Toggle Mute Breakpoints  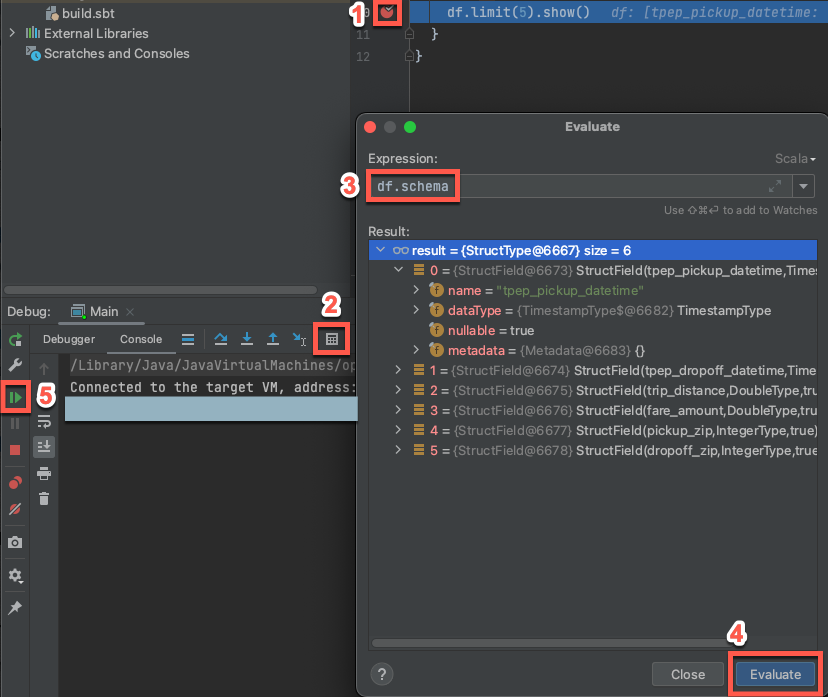coord(15,508)
